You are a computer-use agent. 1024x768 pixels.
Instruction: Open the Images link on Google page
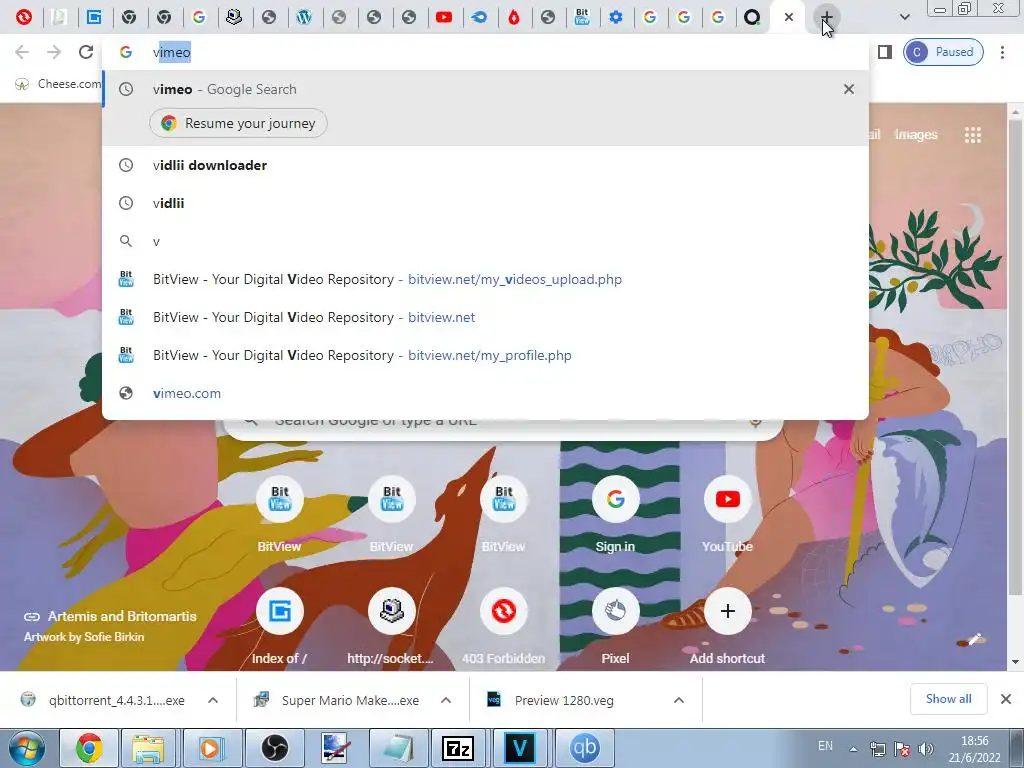coord(916,135)
